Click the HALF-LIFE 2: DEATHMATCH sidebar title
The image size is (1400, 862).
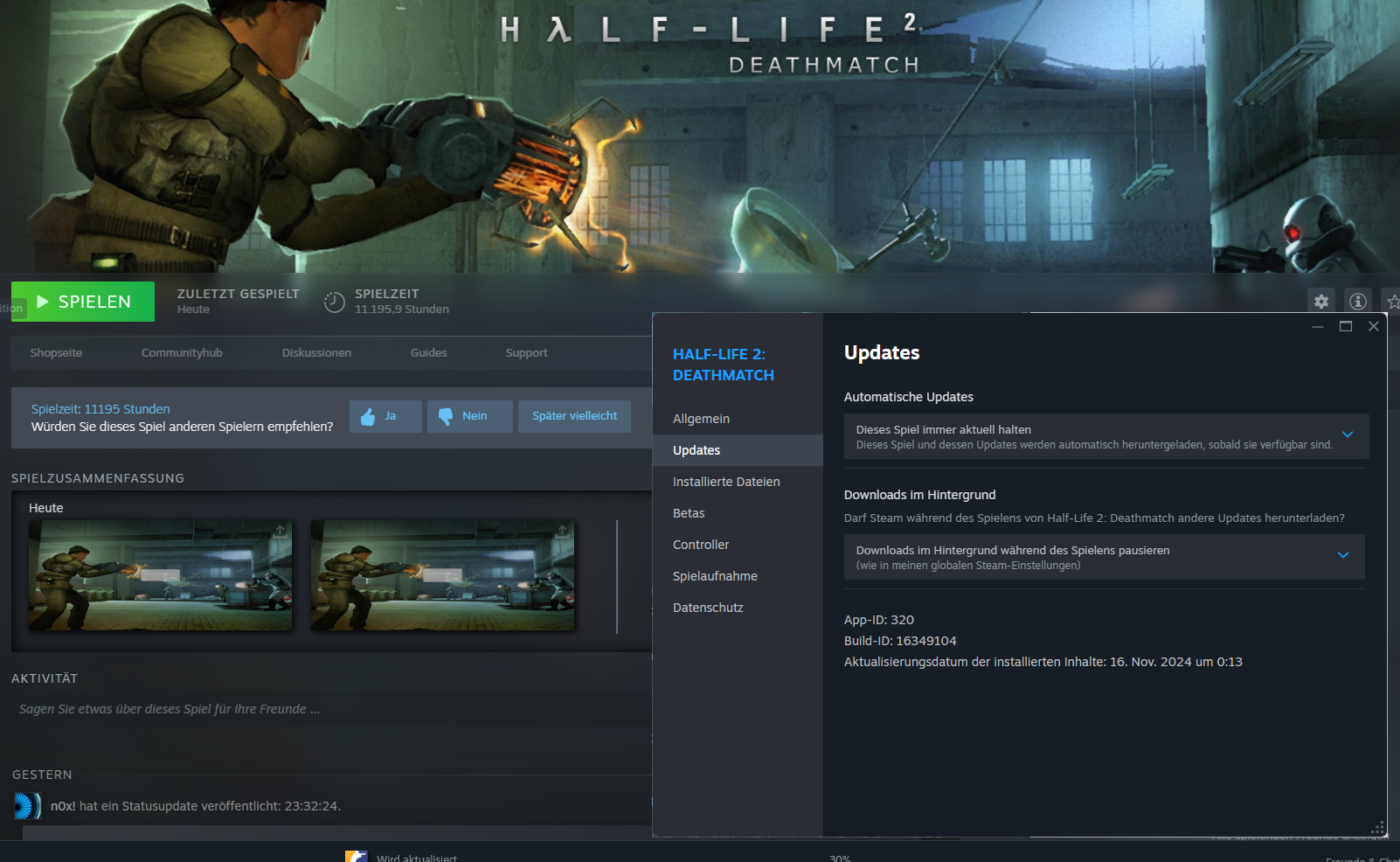point(724,365)
